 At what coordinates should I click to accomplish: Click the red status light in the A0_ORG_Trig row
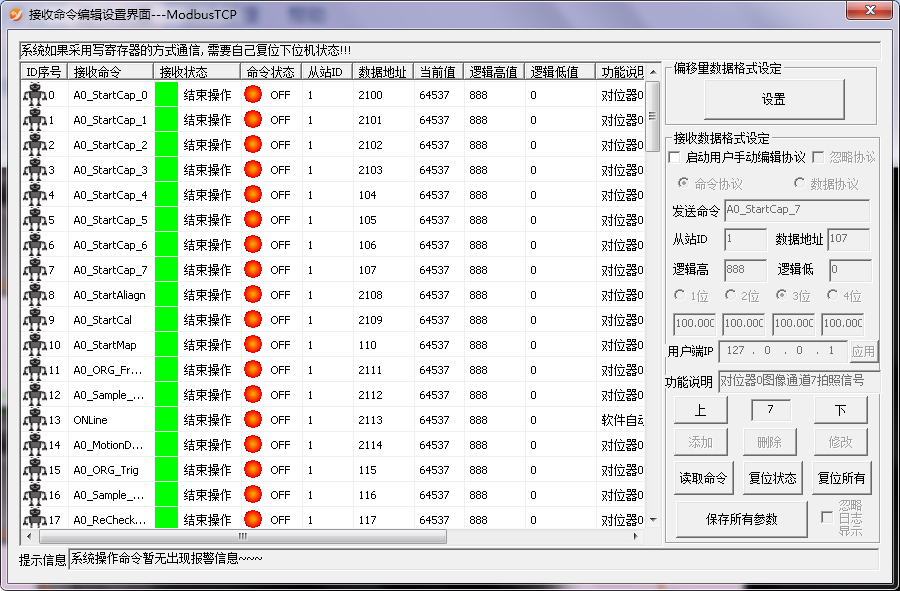point(253,470)
